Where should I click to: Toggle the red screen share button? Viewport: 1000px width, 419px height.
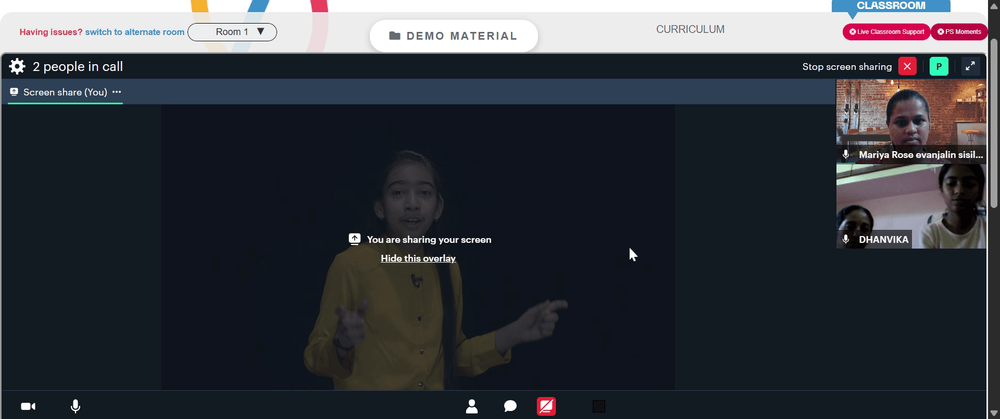547,406
